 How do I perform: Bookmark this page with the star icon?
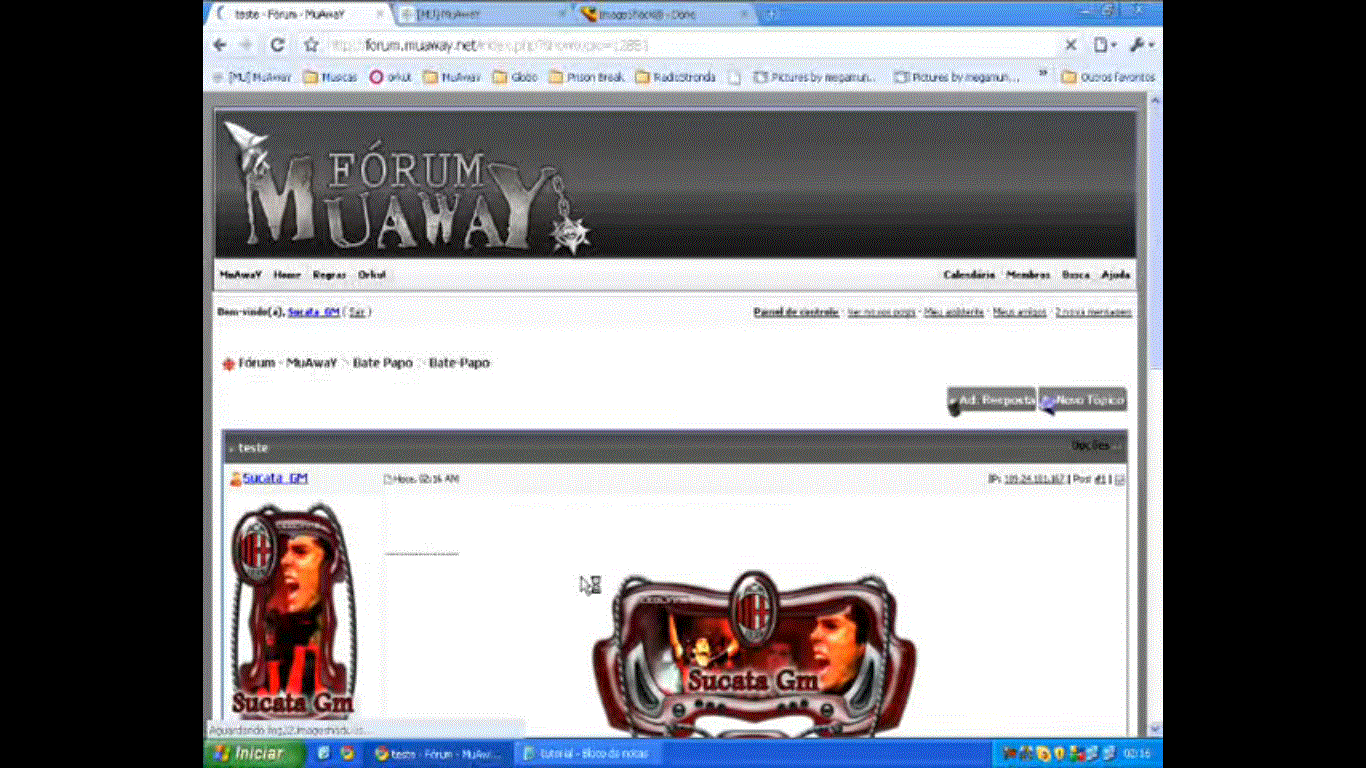pyautogui.click(x=311, y=45)
